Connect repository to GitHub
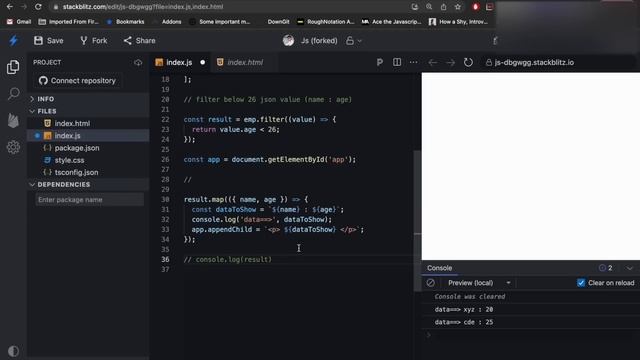Image resolution: width=640 pixels, height=360 pixels. point(77,81)
